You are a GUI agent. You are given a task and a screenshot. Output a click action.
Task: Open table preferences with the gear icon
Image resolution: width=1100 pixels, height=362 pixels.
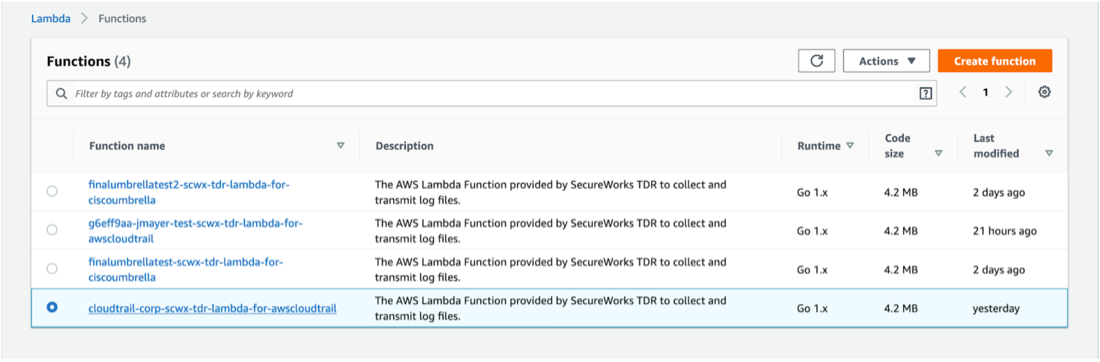coord(1044,93)
